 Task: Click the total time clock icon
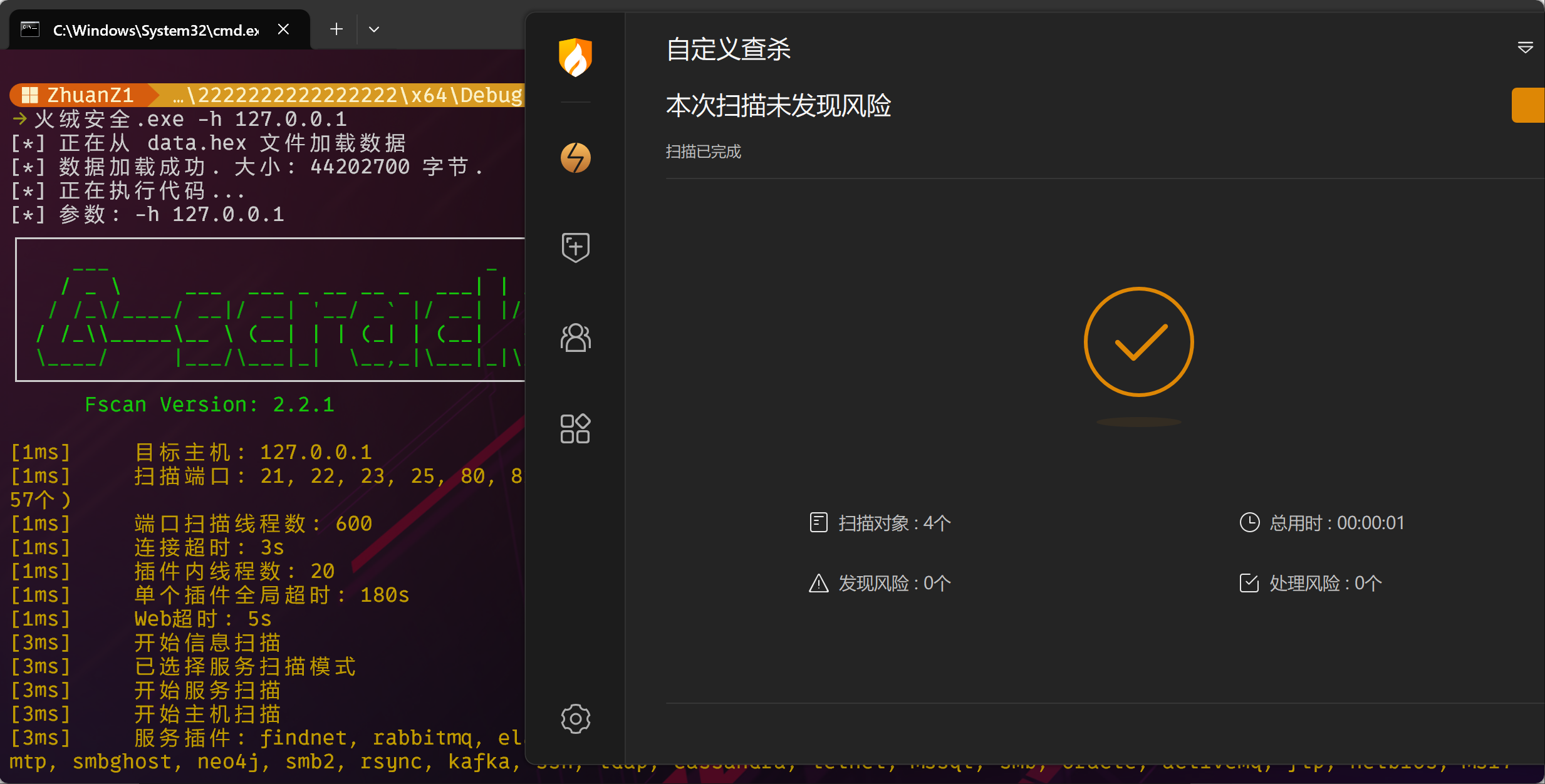point(1249,522)
